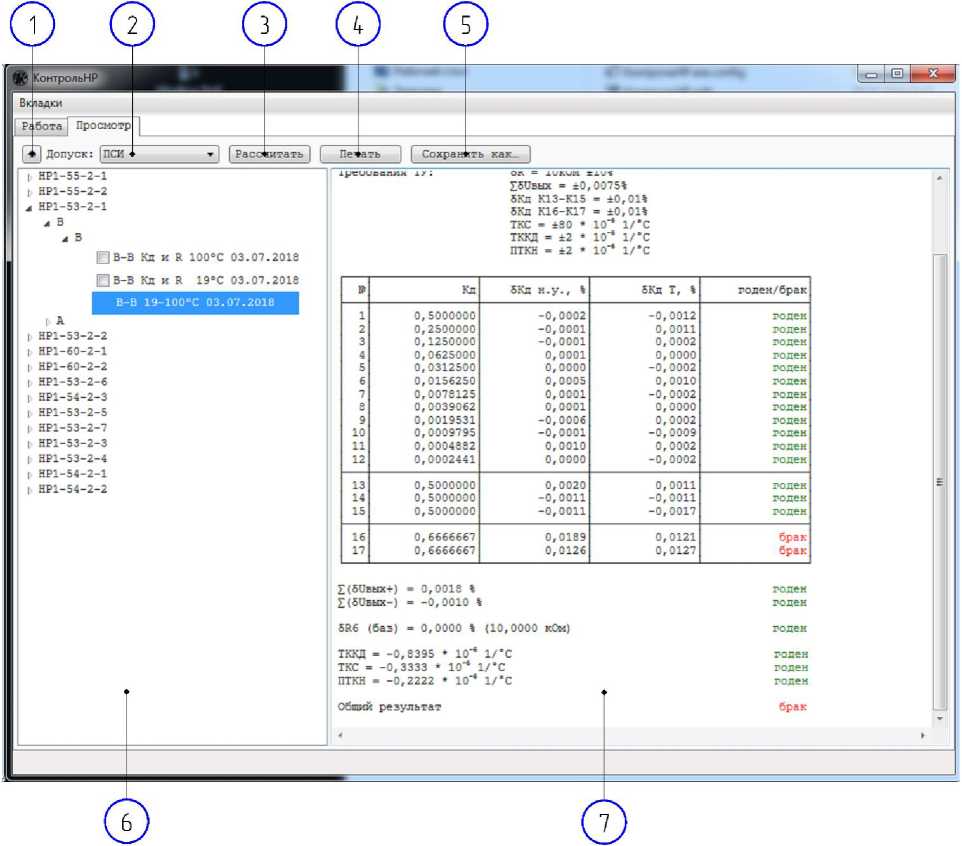Viewport: 962px width, 846px height.
Task: Switch to the Работа tab
Action: click(x=41, y=126)
